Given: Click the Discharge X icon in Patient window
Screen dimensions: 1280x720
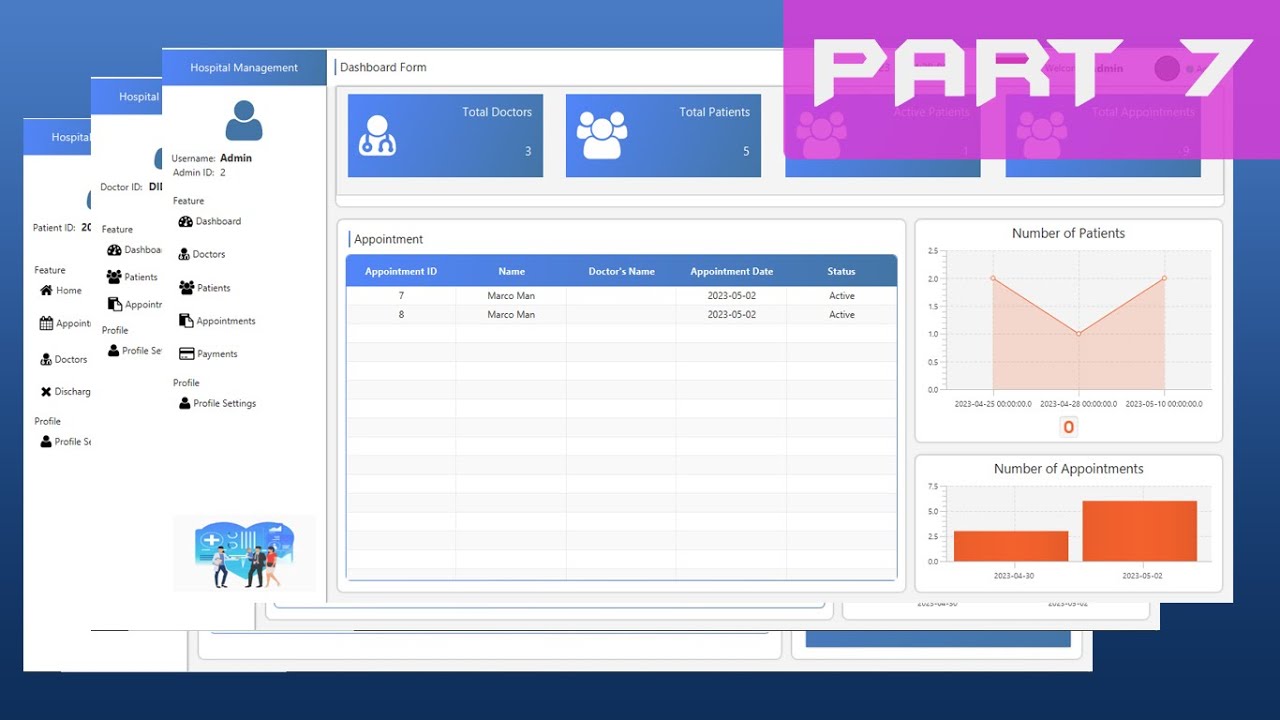Looking at the screenshot, I should (x=46, y=392).
